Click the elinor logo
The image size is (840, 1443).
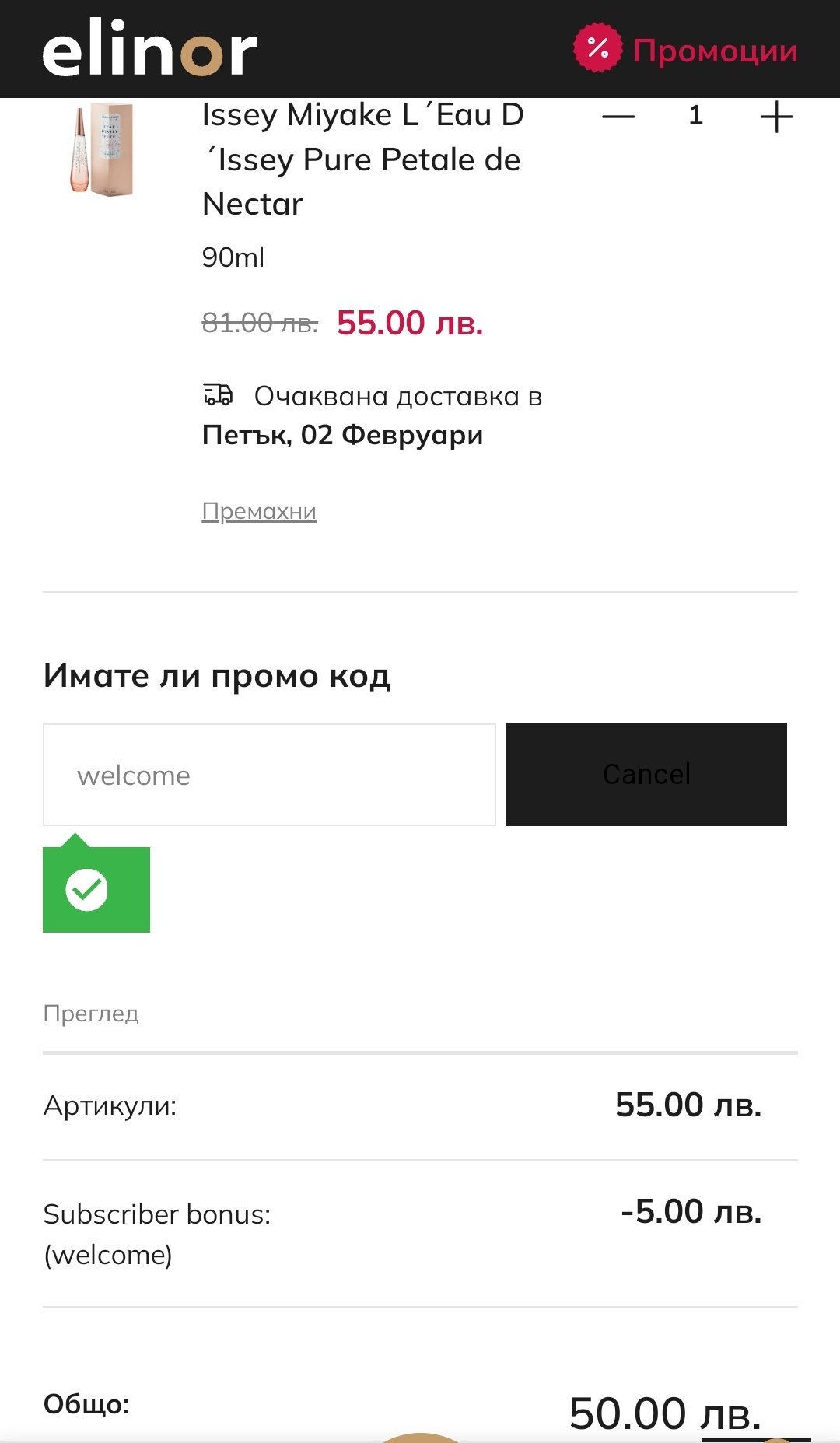[149, 48]
